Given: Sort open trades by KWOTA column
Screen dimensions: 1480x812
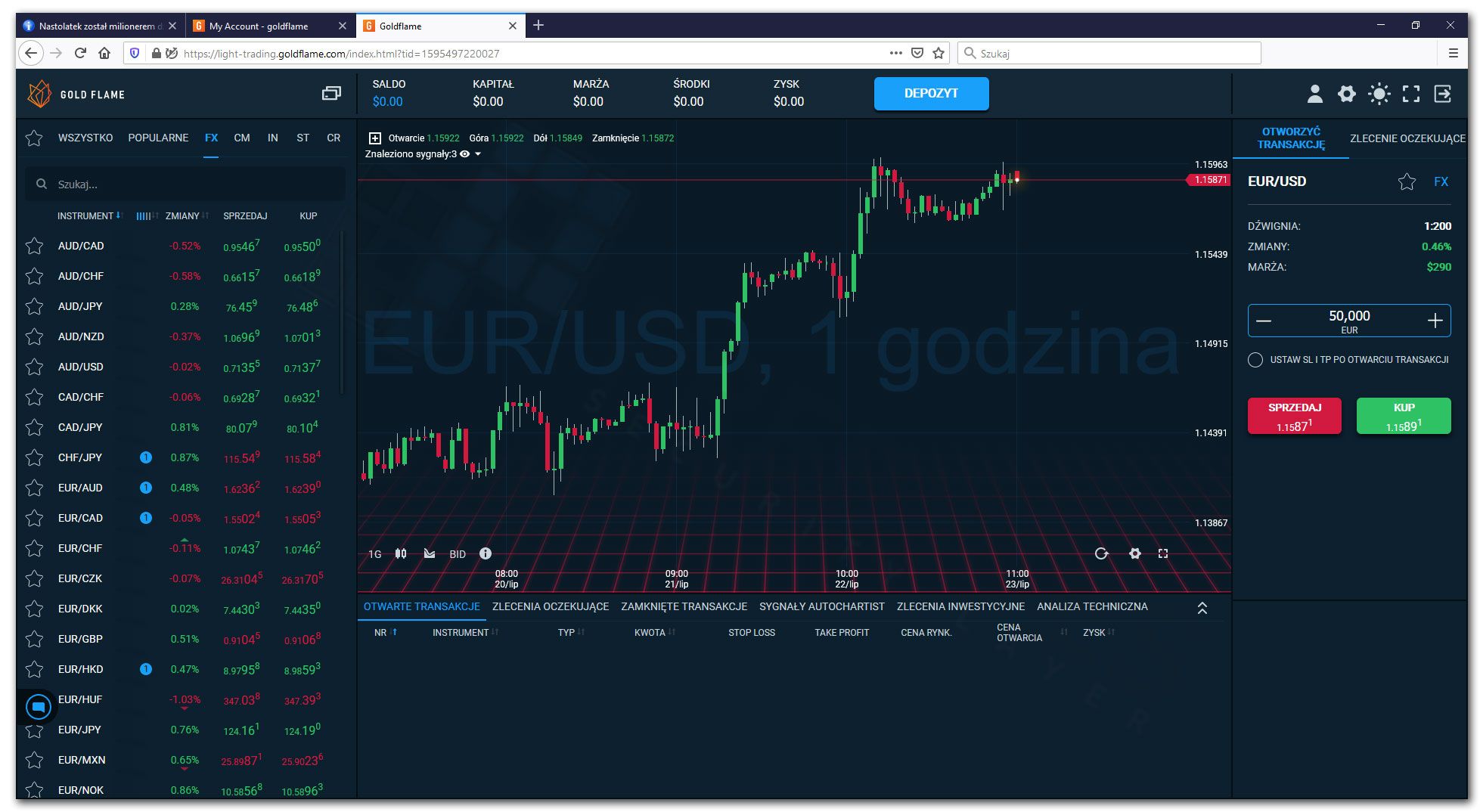Looking at the screenshot, I should pos(655,633).
